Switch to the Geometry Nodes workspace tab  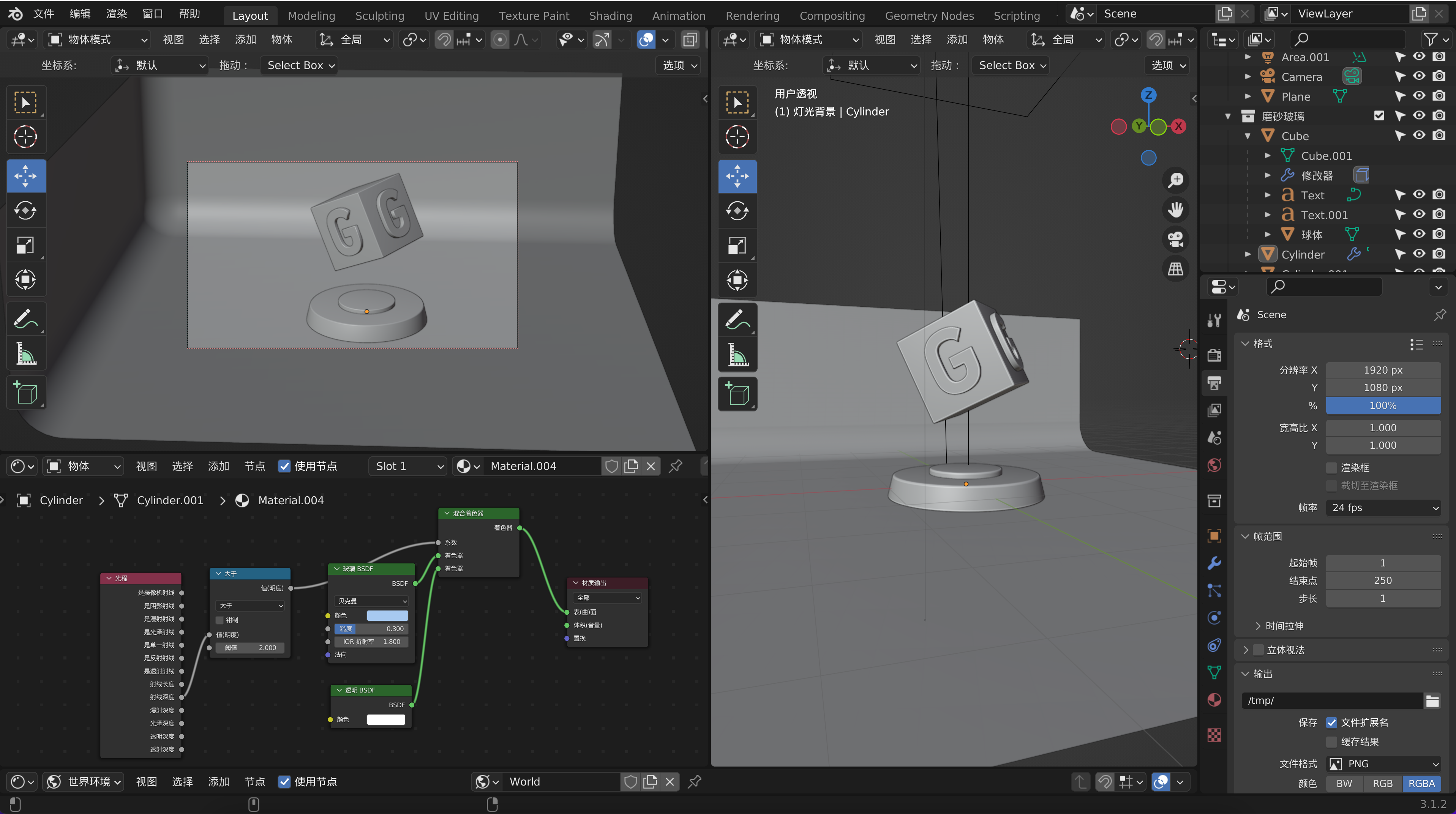[929, 15]
